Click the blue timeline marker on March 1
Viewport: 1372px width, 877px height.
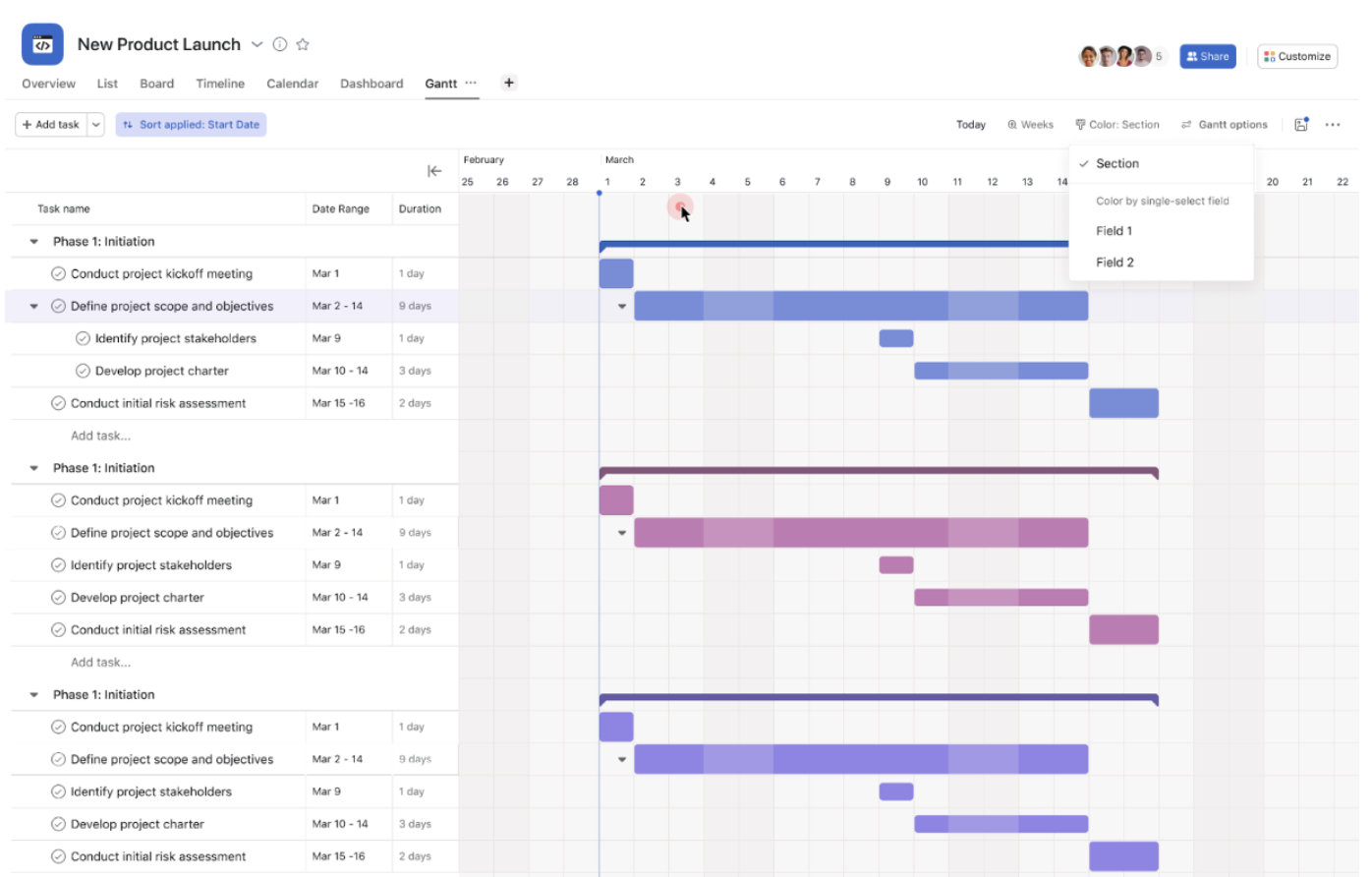600,194
